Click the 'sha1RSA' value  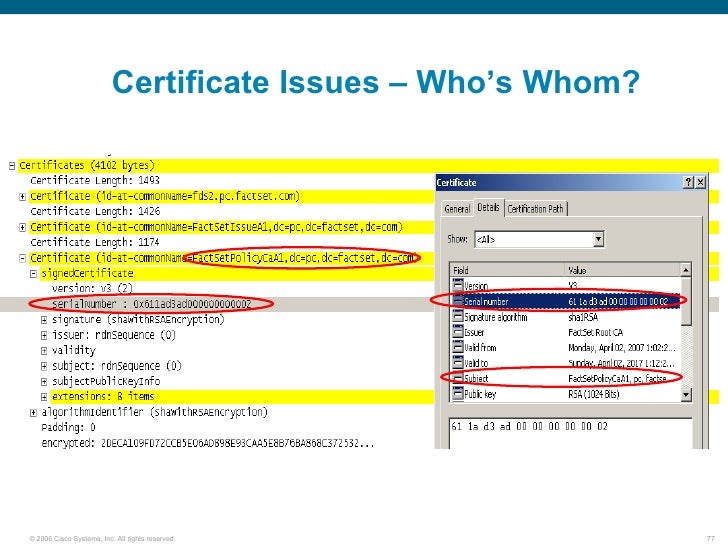click(583, 318)
